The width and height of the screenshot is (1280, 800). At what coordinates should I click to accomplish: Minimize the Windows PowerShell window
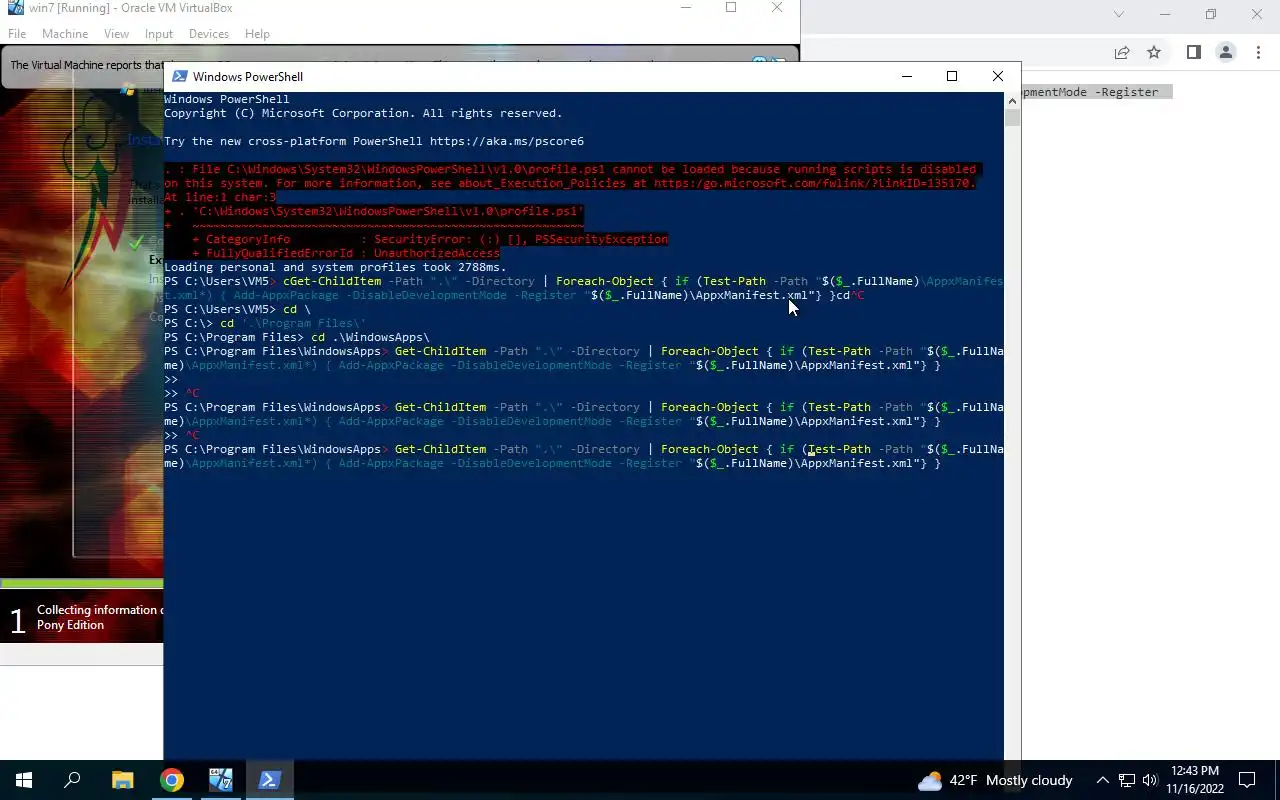[907, 76]
